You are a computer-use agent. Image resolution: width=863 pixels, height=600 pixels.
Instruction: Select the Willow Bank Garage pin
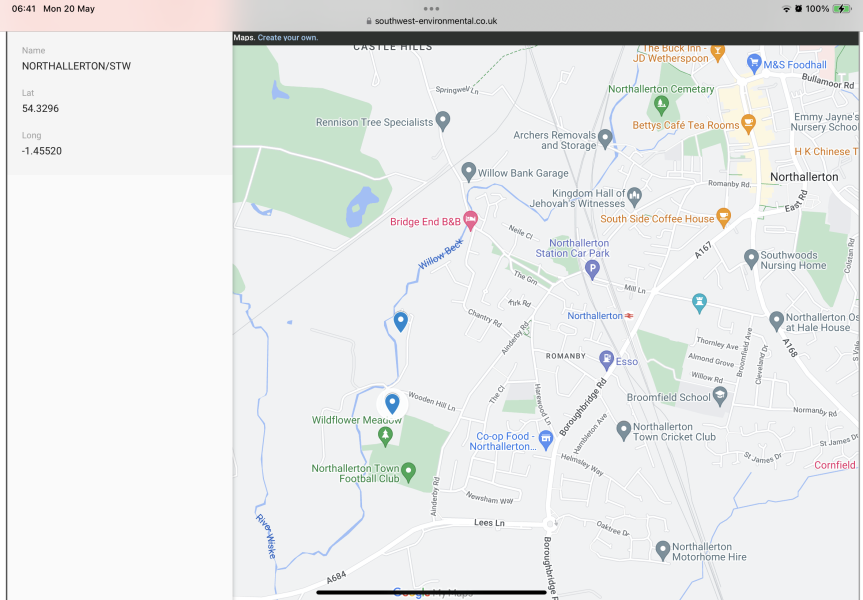pos(468,172)
